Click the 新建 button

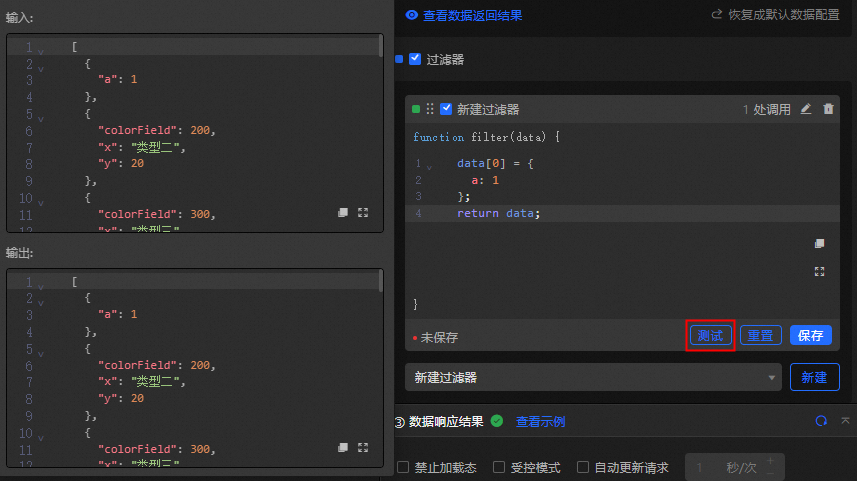click(814, 377)
